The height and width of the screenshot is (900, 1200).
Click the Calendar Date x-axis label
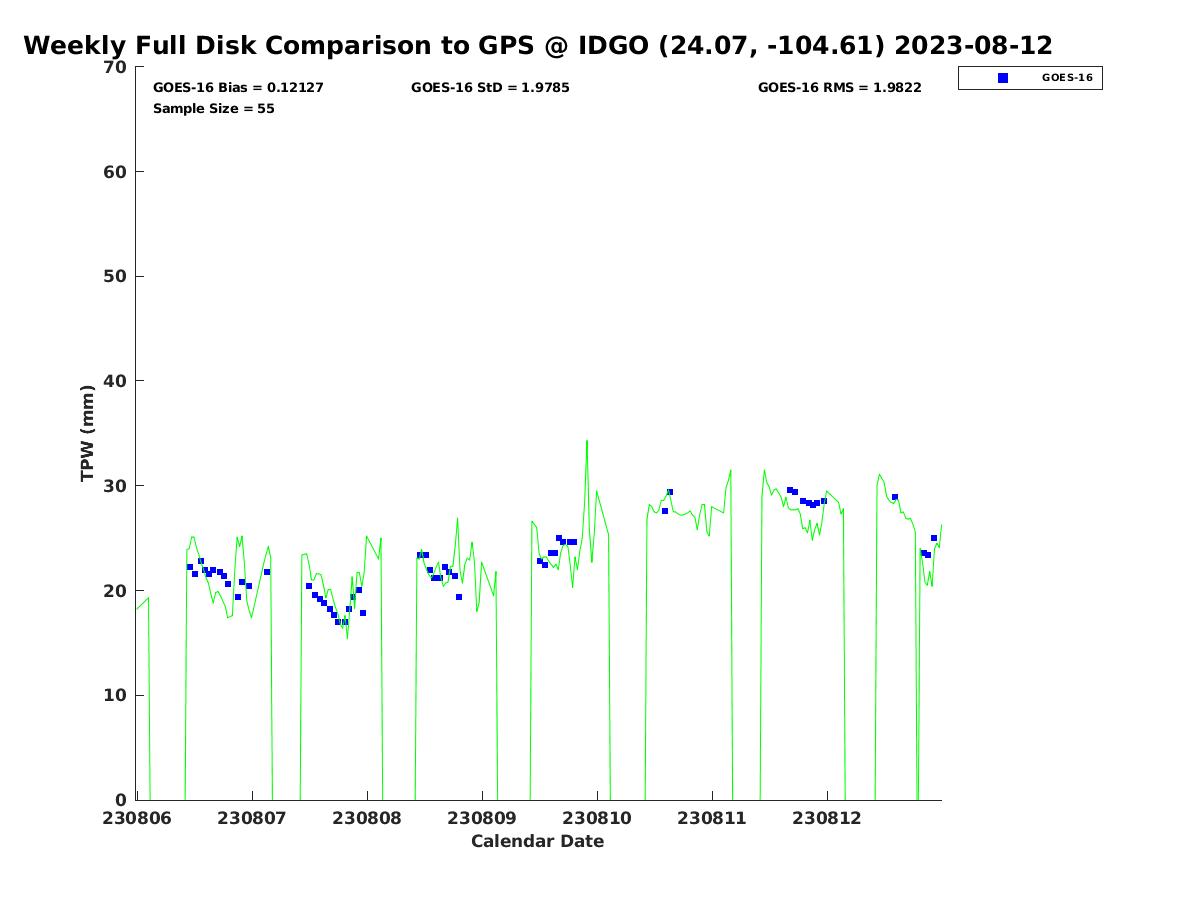pyautogui.click(x=538, y=841)
